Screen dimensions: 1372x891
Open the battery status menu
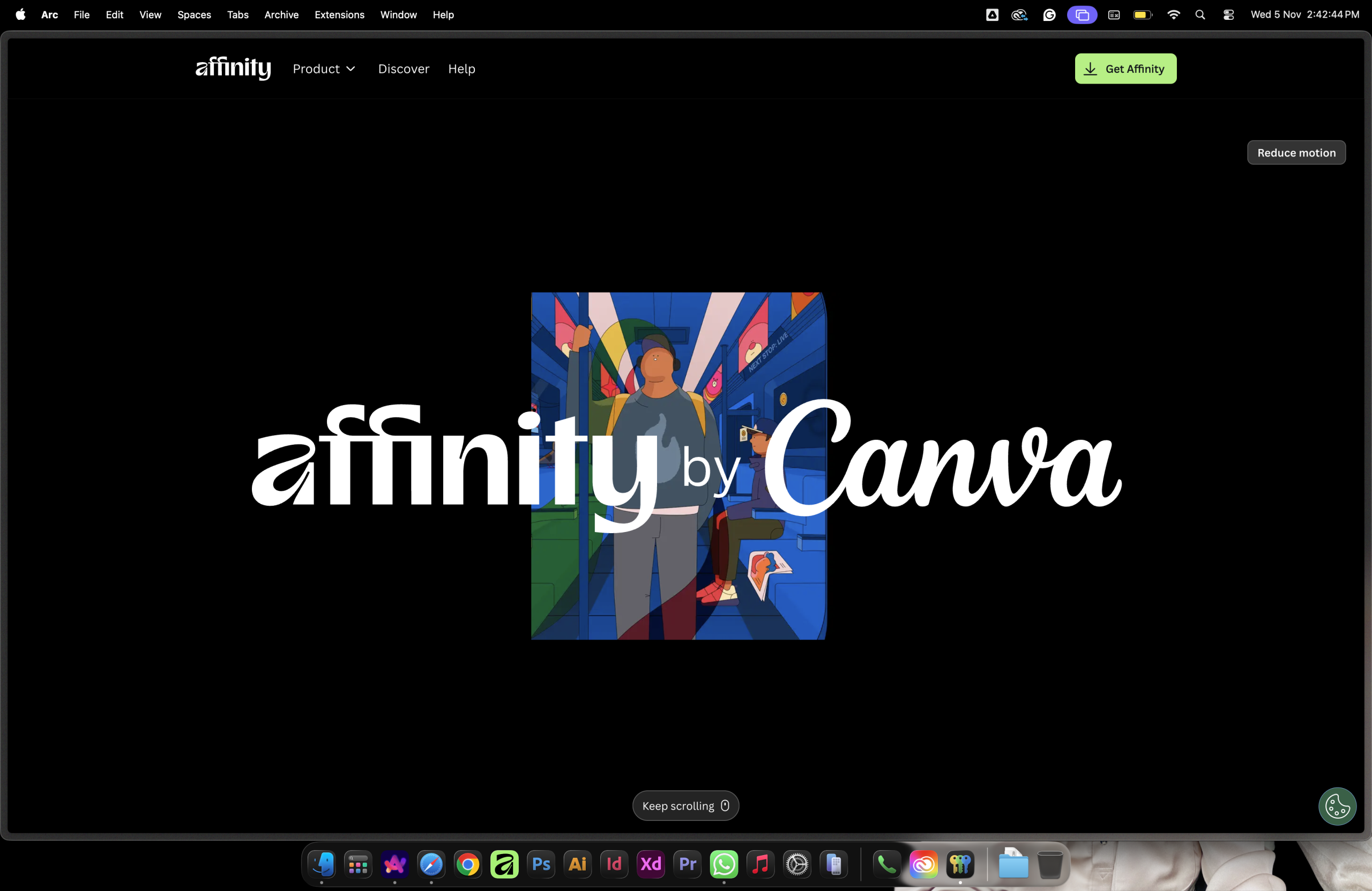click(x=1142, y=15)
